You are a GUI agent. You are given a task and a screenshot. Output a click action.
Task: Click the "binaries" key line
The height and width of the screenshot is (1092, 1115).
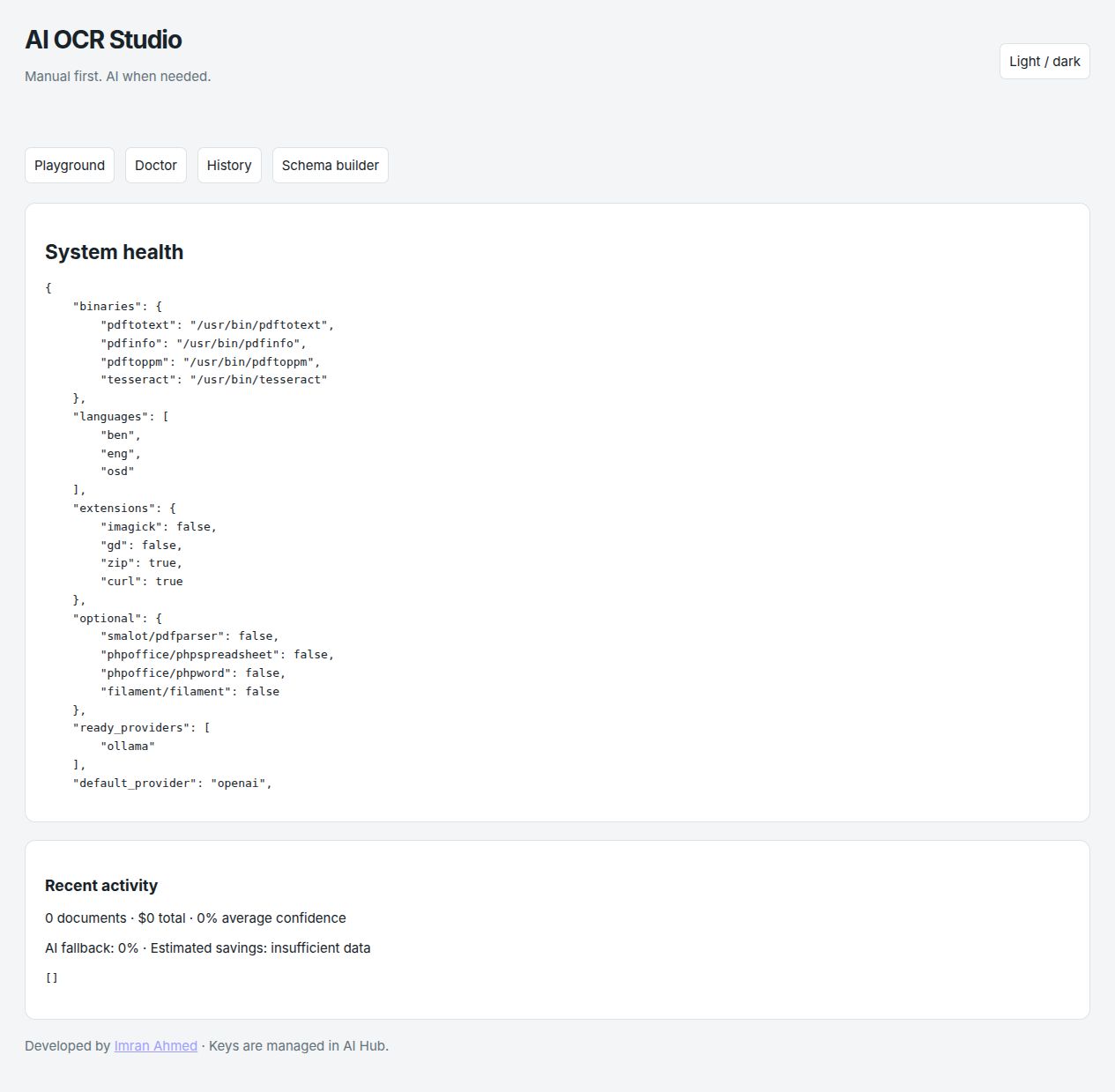pos(117,307)
